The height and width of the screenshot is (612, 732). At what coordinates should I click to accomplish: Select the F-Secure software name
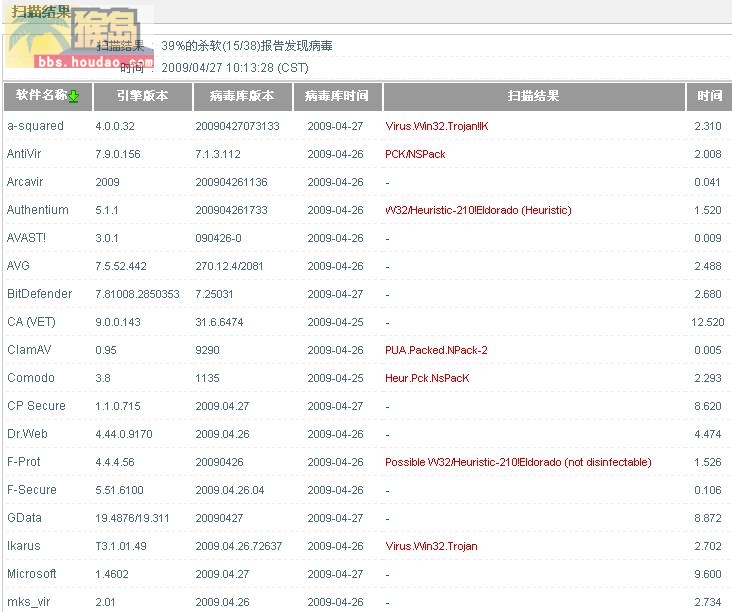[x=32, y=490]
